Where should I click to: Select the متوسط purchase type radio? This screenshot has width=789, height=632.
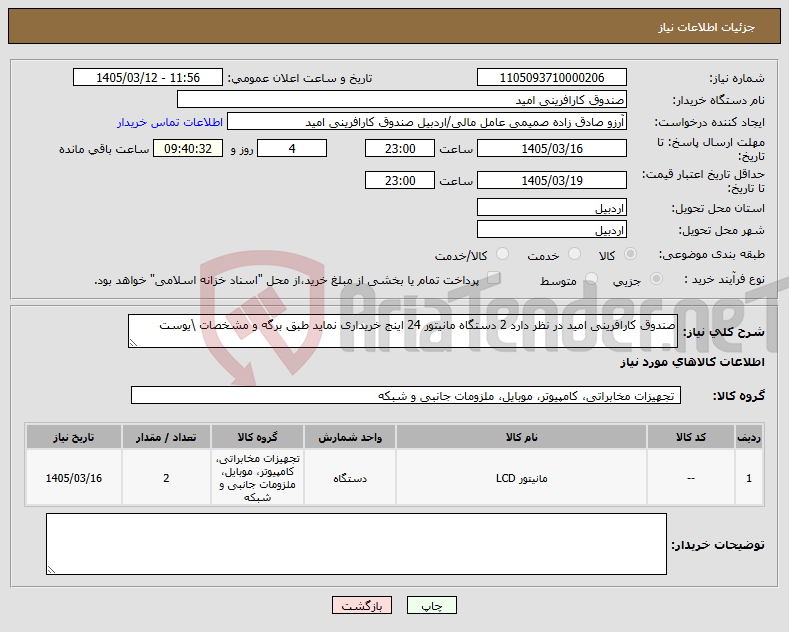(x=591, y=279)
